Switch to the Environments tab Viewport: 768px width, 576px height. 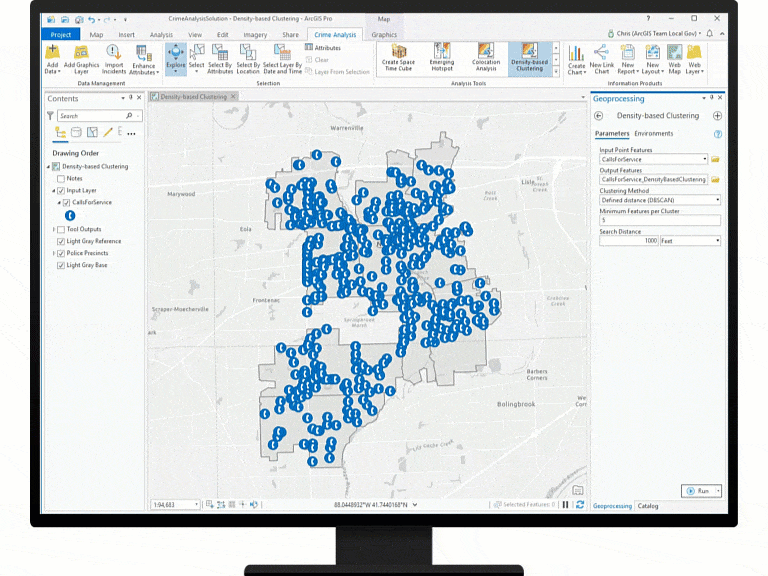pos(653,133)
